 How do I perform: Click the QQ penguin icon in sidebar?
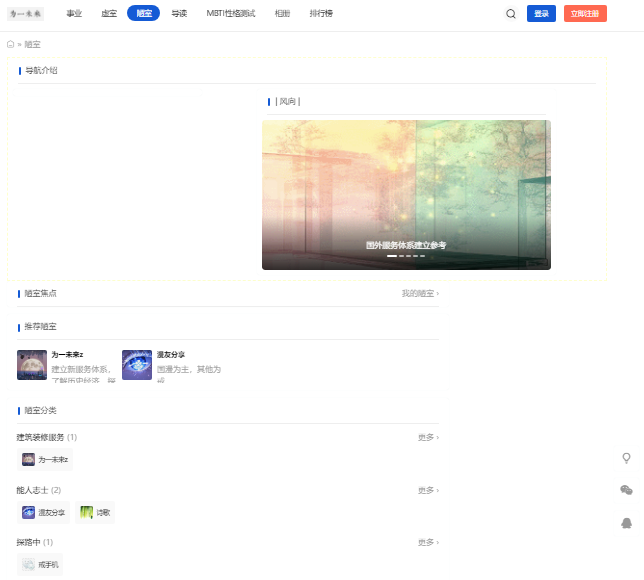click(626, 523)
